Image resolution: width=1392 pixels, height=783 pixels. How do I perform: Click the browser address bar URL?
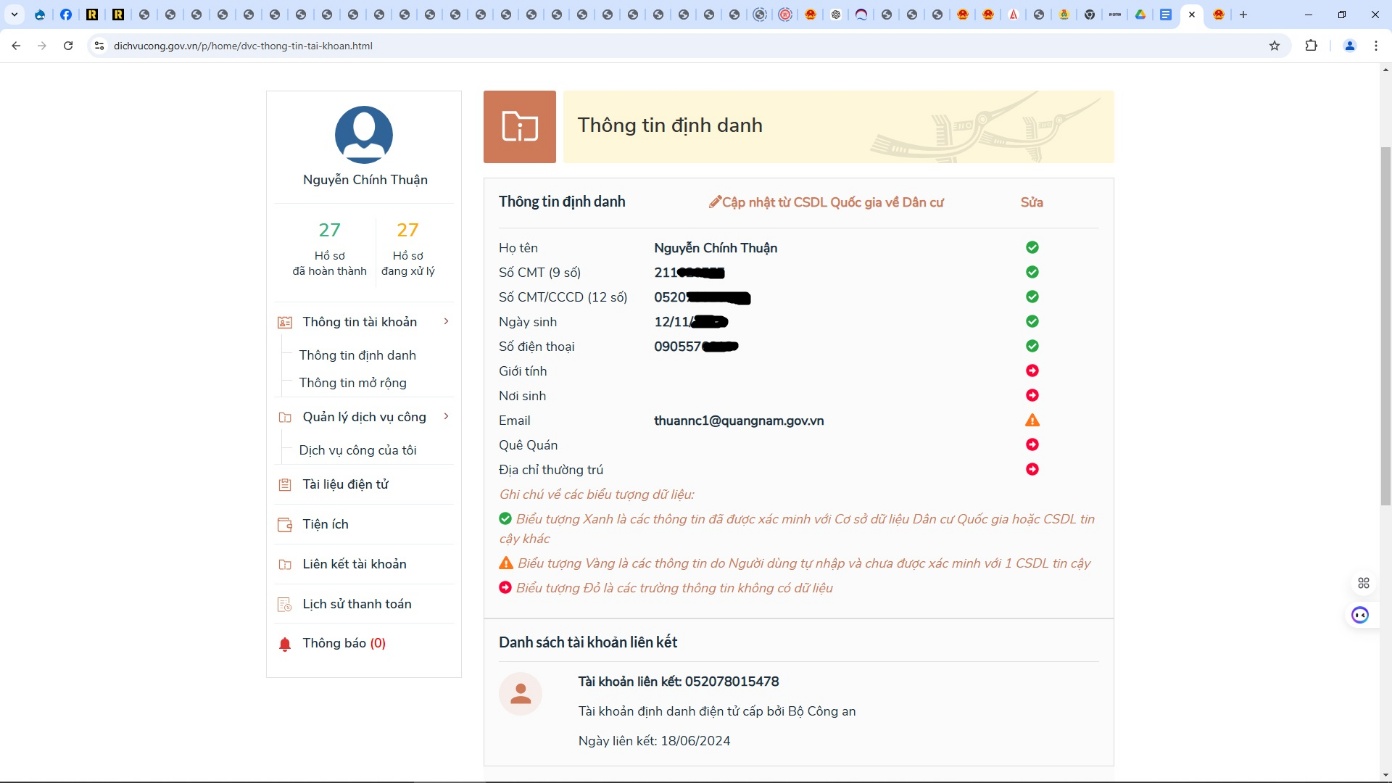(x=243, y=46)
